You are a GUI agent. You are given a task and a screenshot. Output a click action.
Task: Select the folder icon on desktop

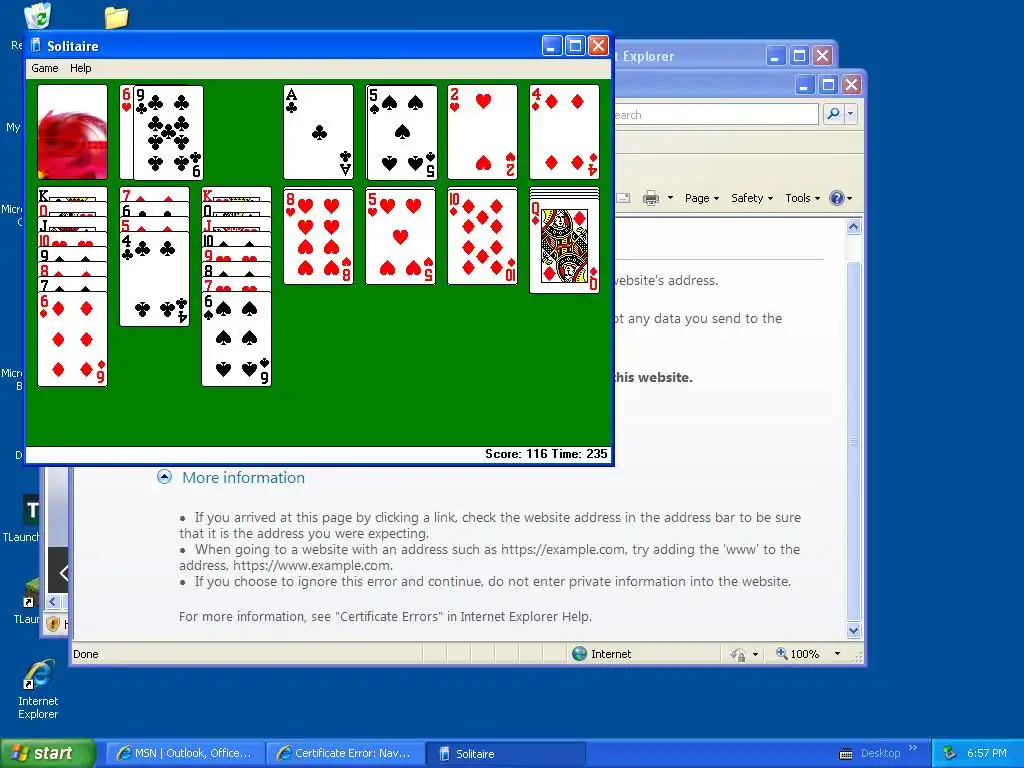click(116, 17)
